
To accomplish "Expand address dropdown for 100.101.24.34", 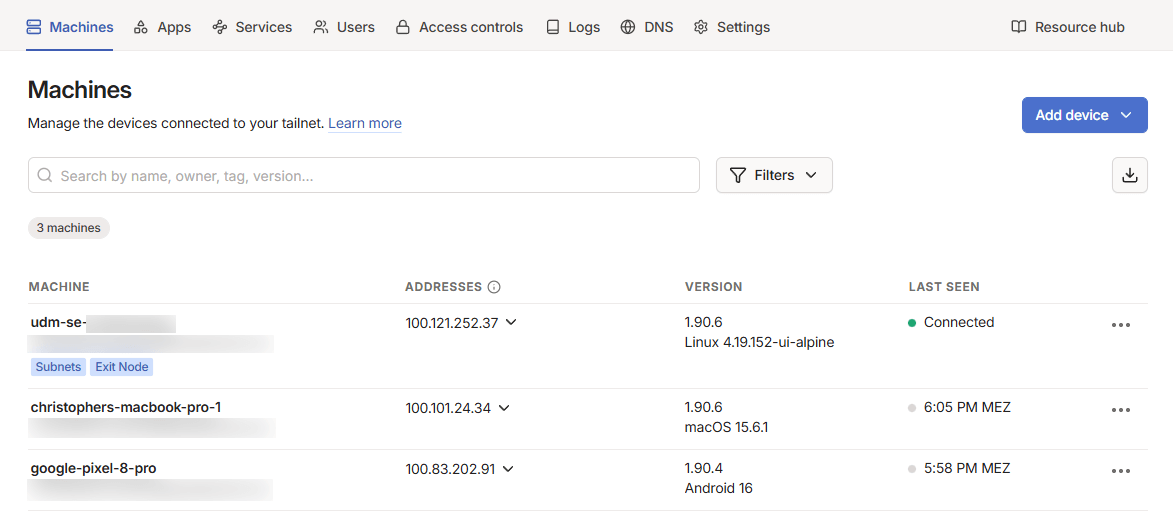I will point(504,408).
